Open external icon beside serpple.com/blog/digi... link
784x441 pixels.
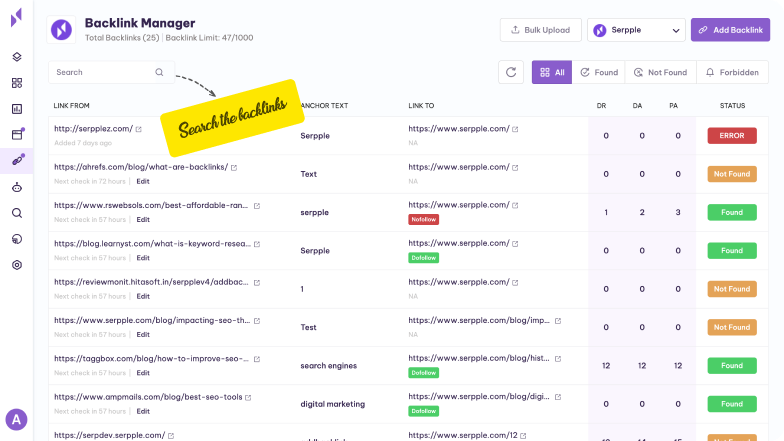pos(558,397)
